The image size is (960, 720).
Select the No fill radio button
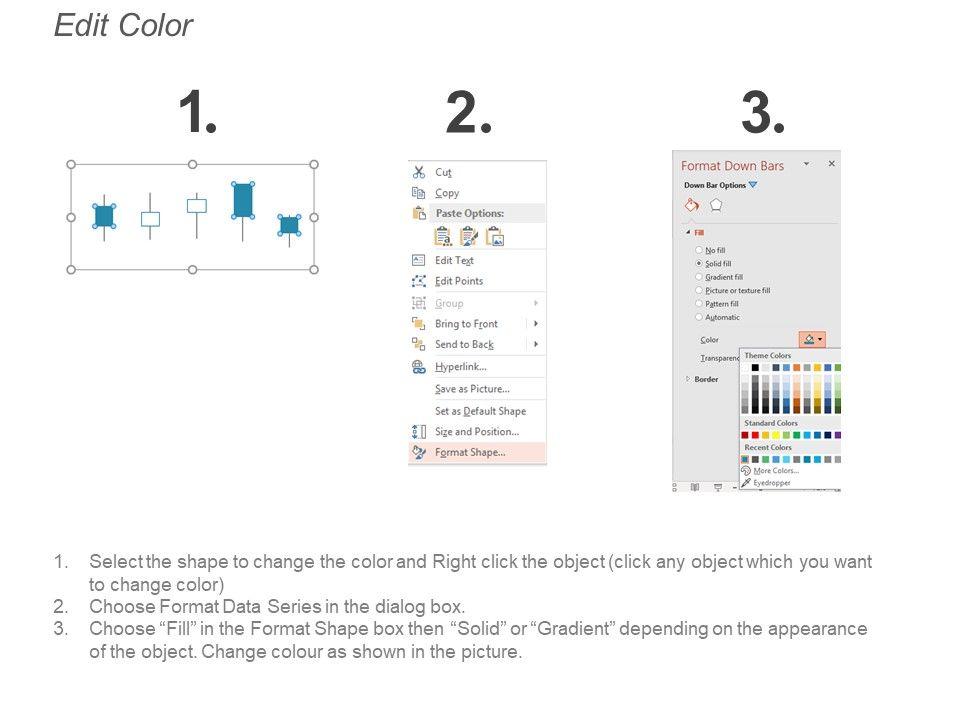698,250
